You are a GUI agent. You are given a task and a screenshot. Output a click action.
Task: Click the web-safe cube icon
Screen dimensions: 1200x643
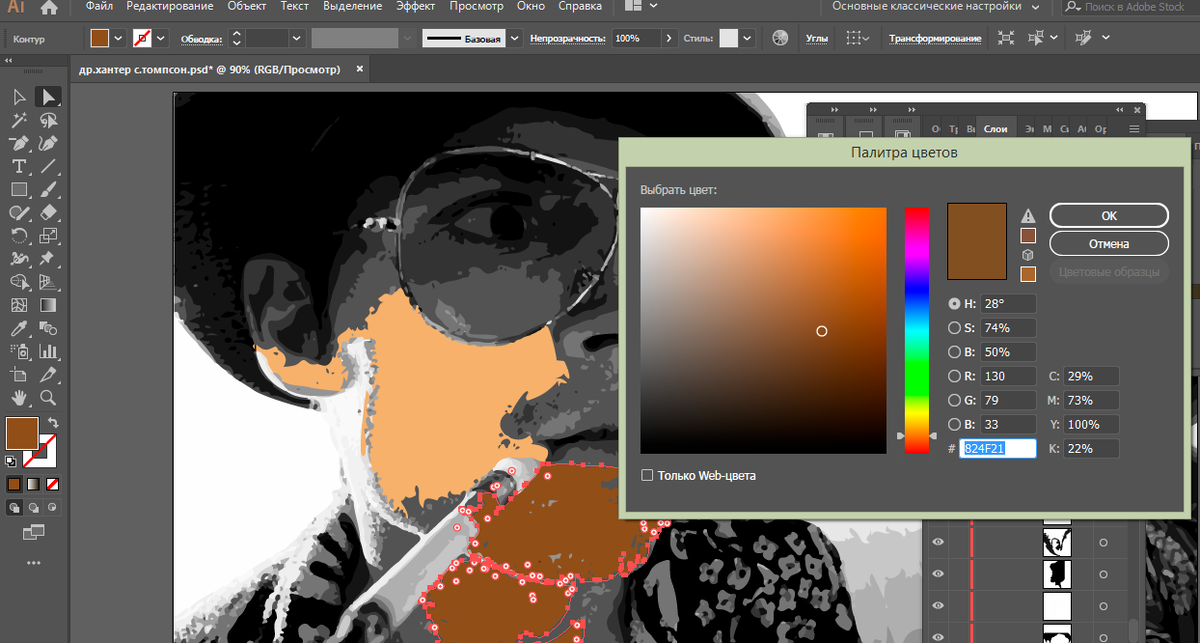[x=1028, y=255]
